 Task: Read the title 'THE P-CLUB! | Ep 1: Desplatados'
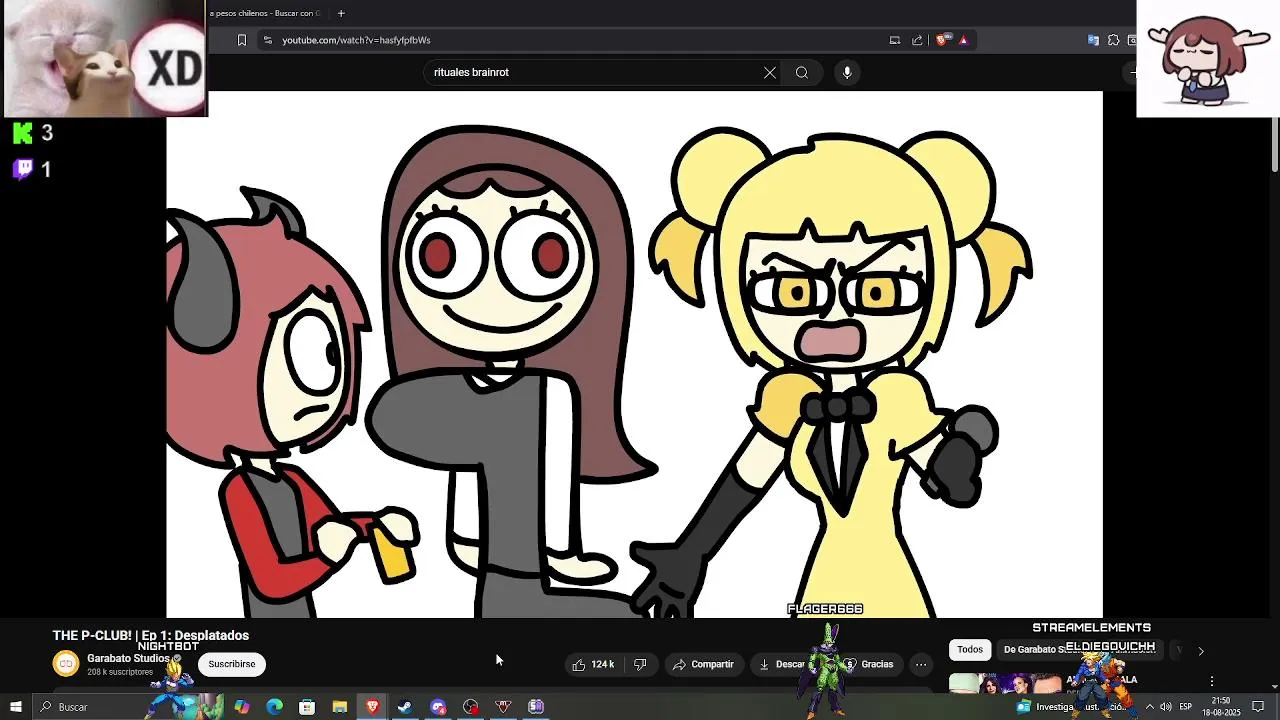[151, 635]
